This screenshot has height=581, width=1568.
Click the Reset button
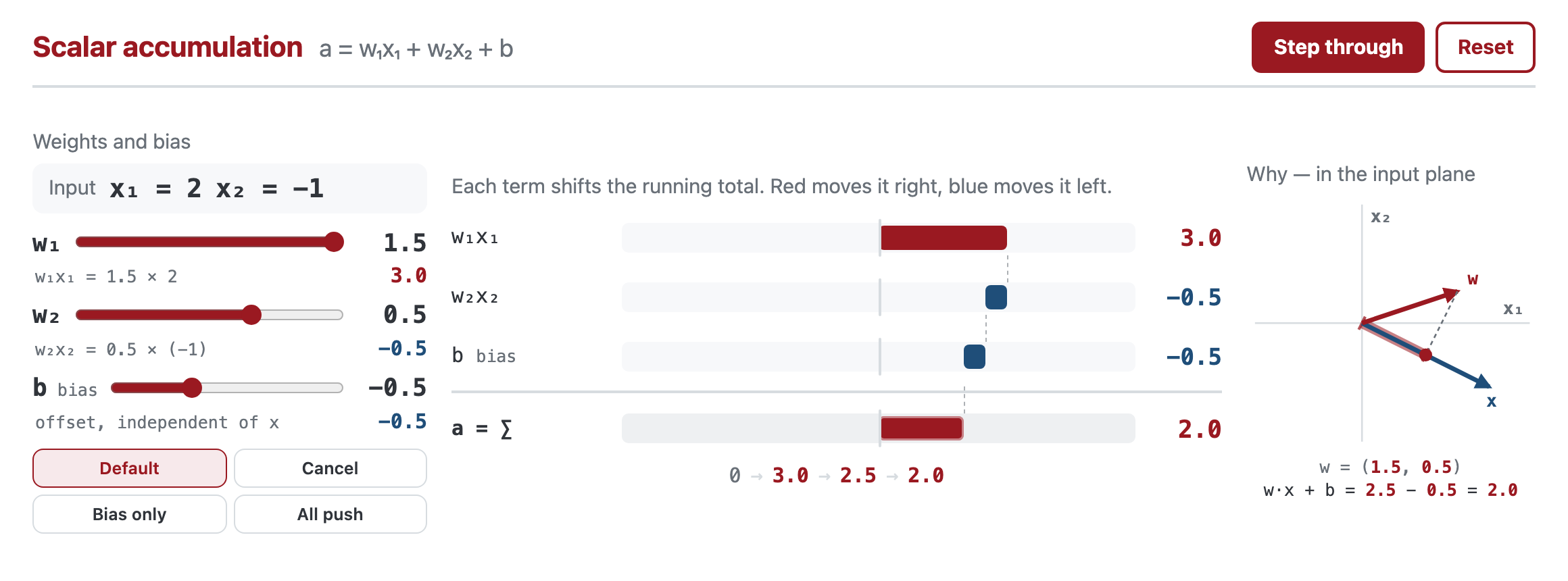[1485, 47]
